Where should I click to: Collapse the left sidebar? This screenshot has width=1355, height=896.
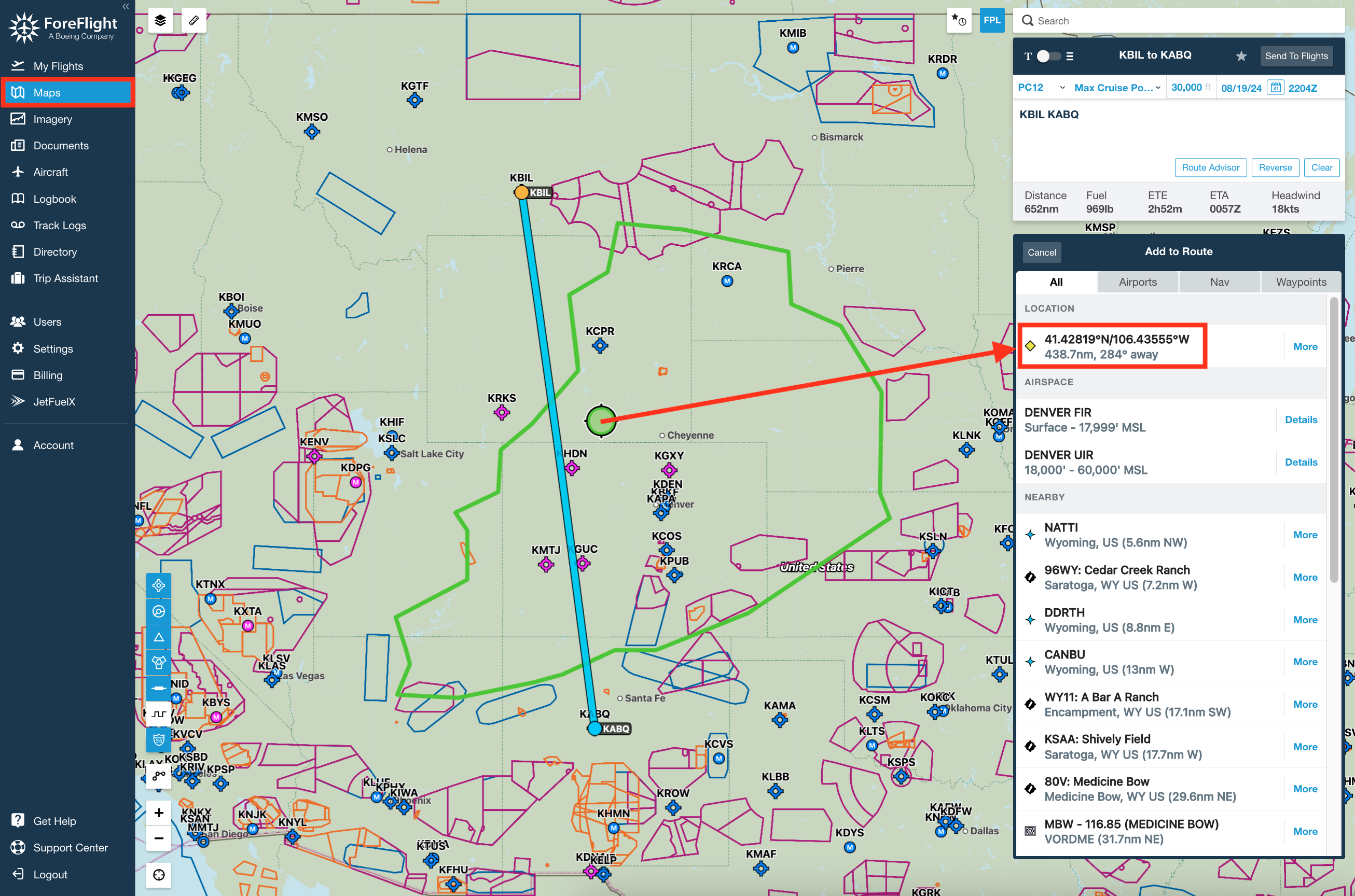point(126,7)
